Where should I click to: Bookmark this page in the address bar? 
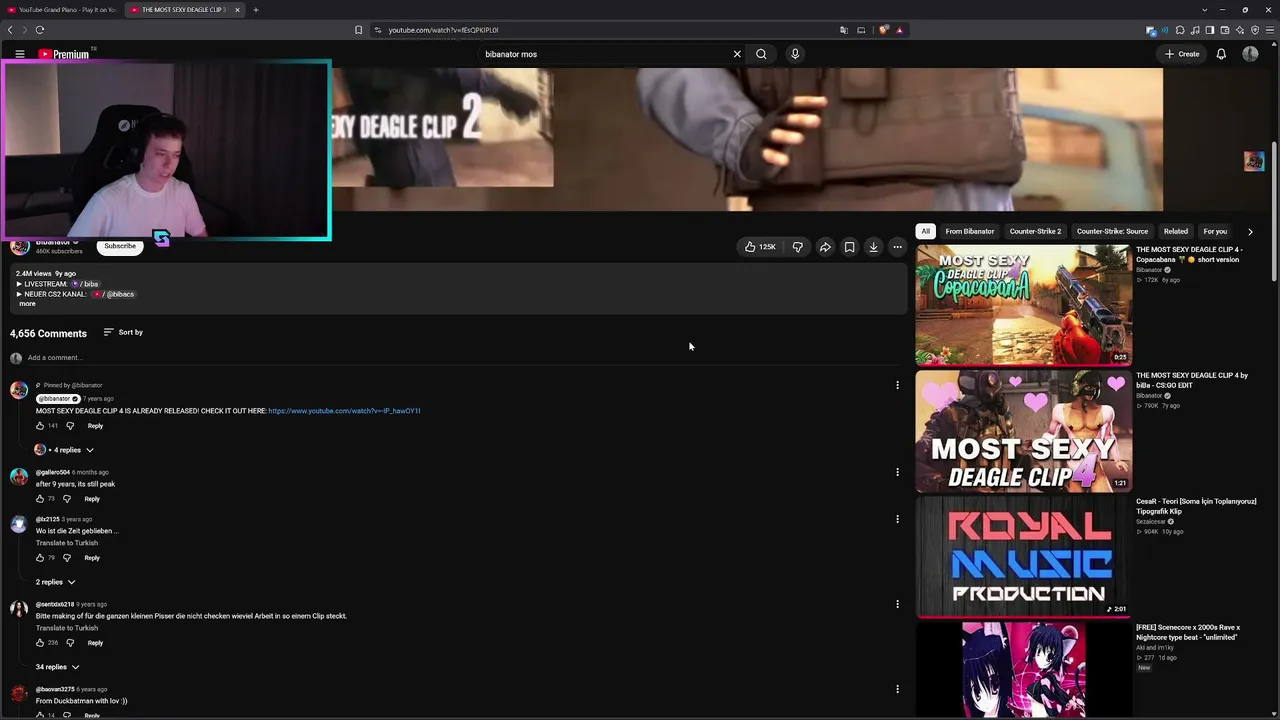tap(359, 30)
